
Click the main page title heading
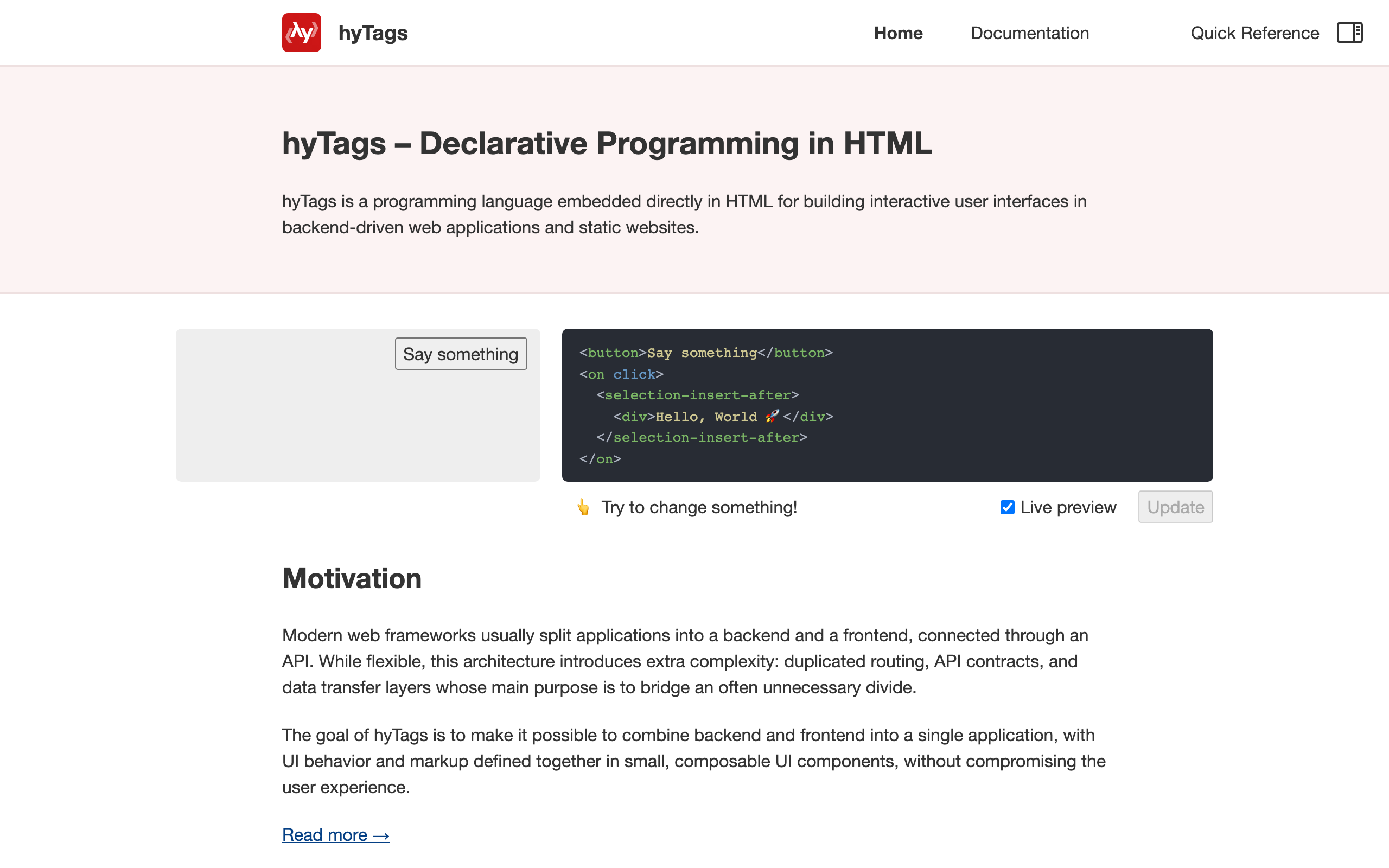607,143
